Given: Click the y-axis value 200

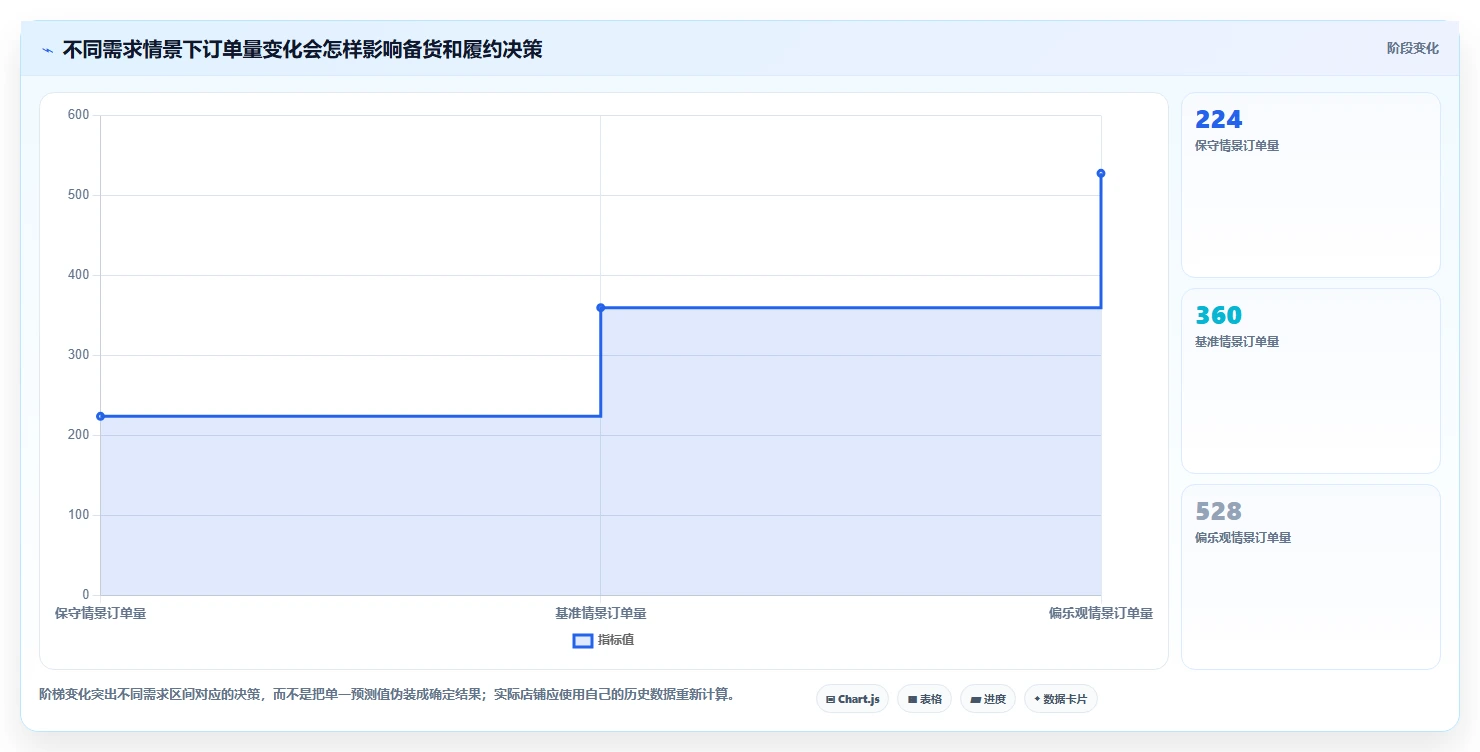Looking at the screenshot, I should click(x=79, y=435).
